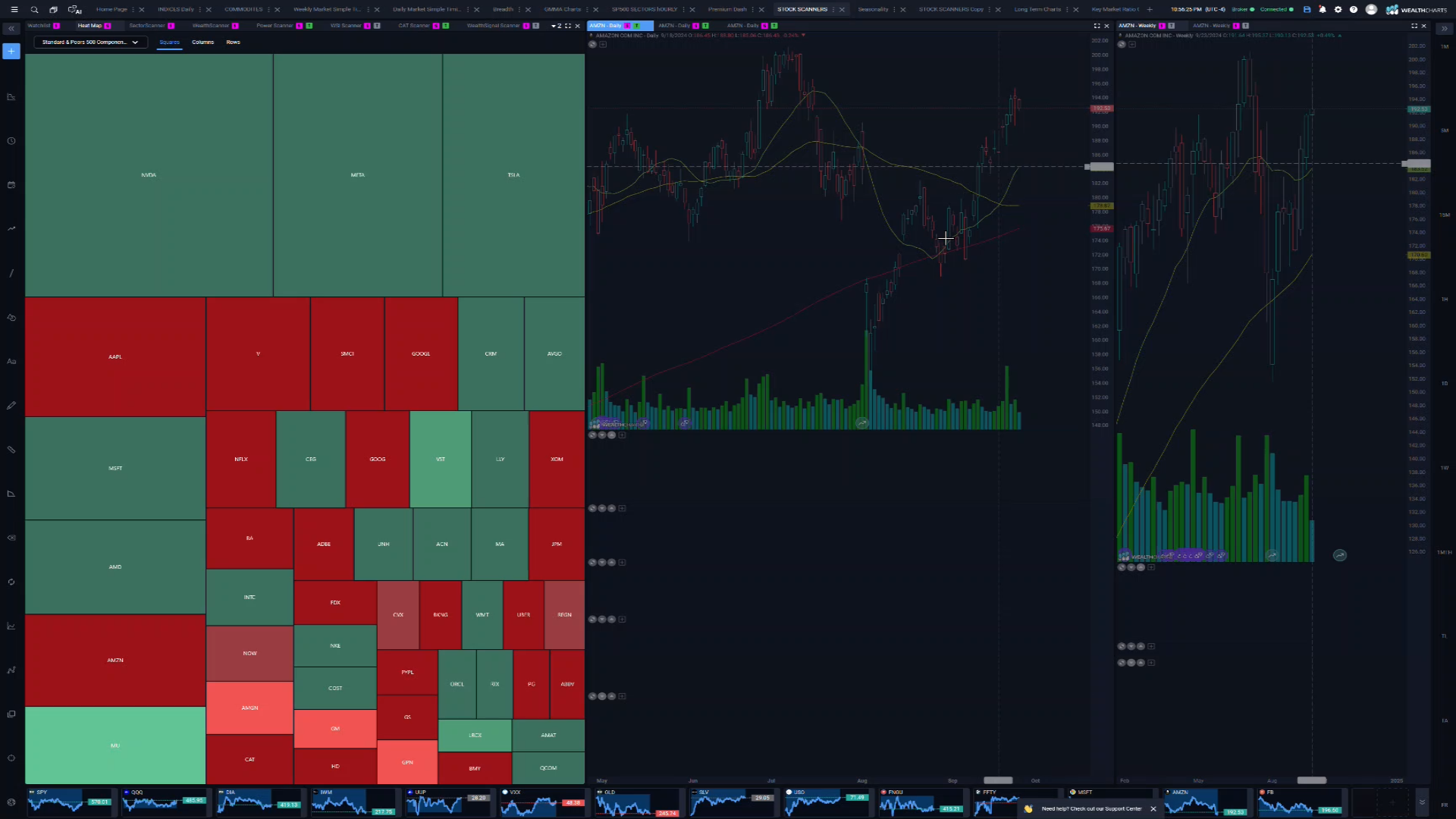
Task: Expand the bottom ticker bar chevron
Action: (1422, 802)
